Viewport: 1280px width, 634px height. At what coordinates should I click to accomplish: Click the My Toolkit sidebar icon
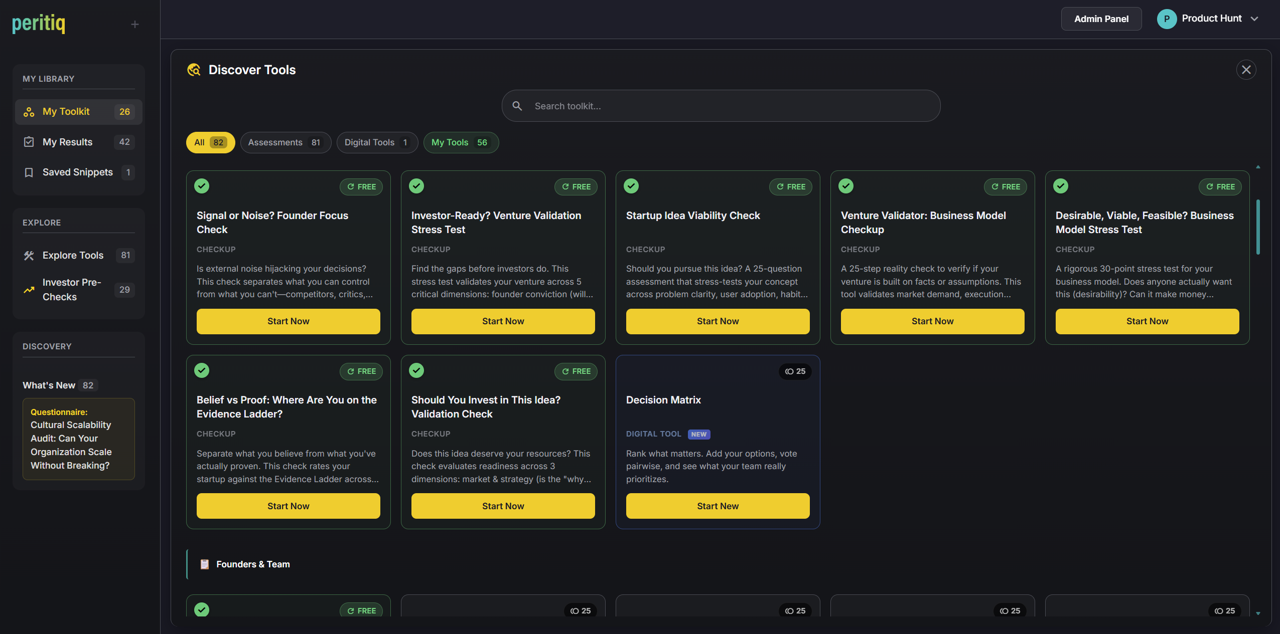point(29,112)
